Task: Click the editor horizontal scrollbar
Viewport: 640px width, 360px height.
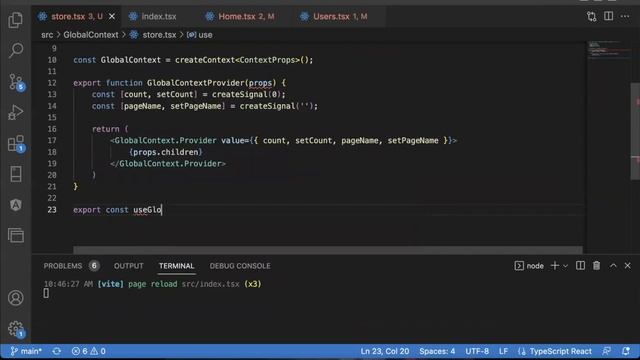Action: click(x=328, y=249)
